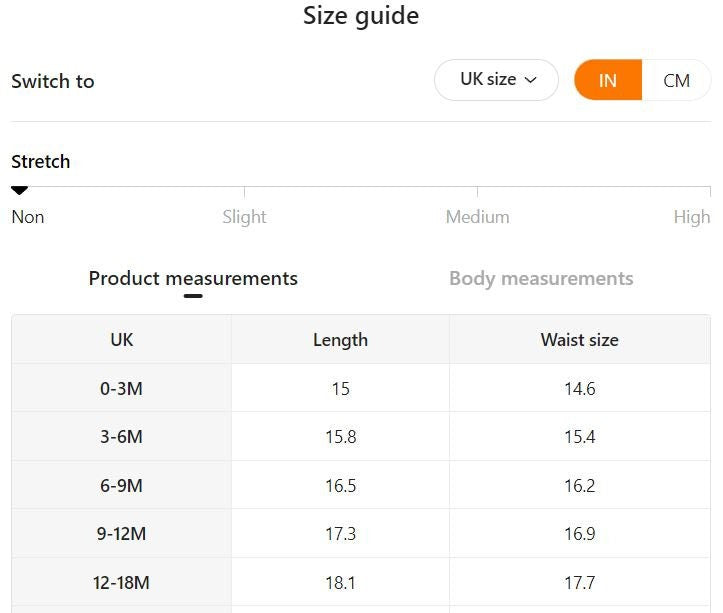This screenshot has width=723, height=613.
Task: Select the Body measurements tab
Action: tap(541, 278)
